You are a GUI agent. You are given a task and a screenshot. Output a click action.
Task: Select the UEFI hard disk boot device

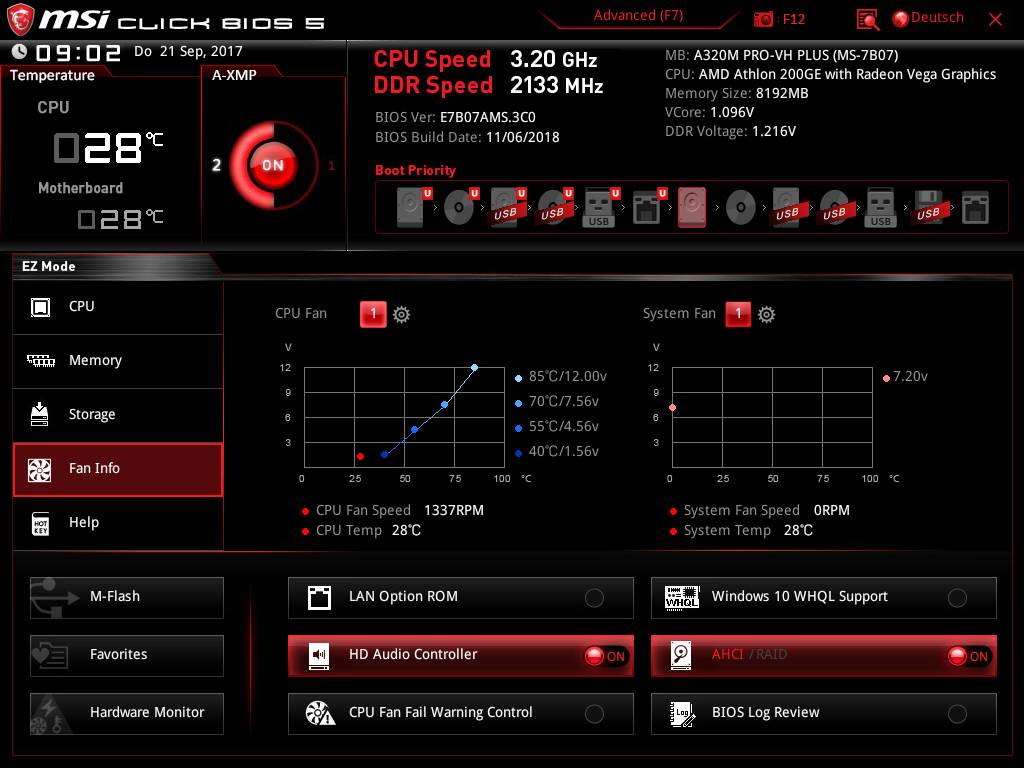(x=413, y=207)
